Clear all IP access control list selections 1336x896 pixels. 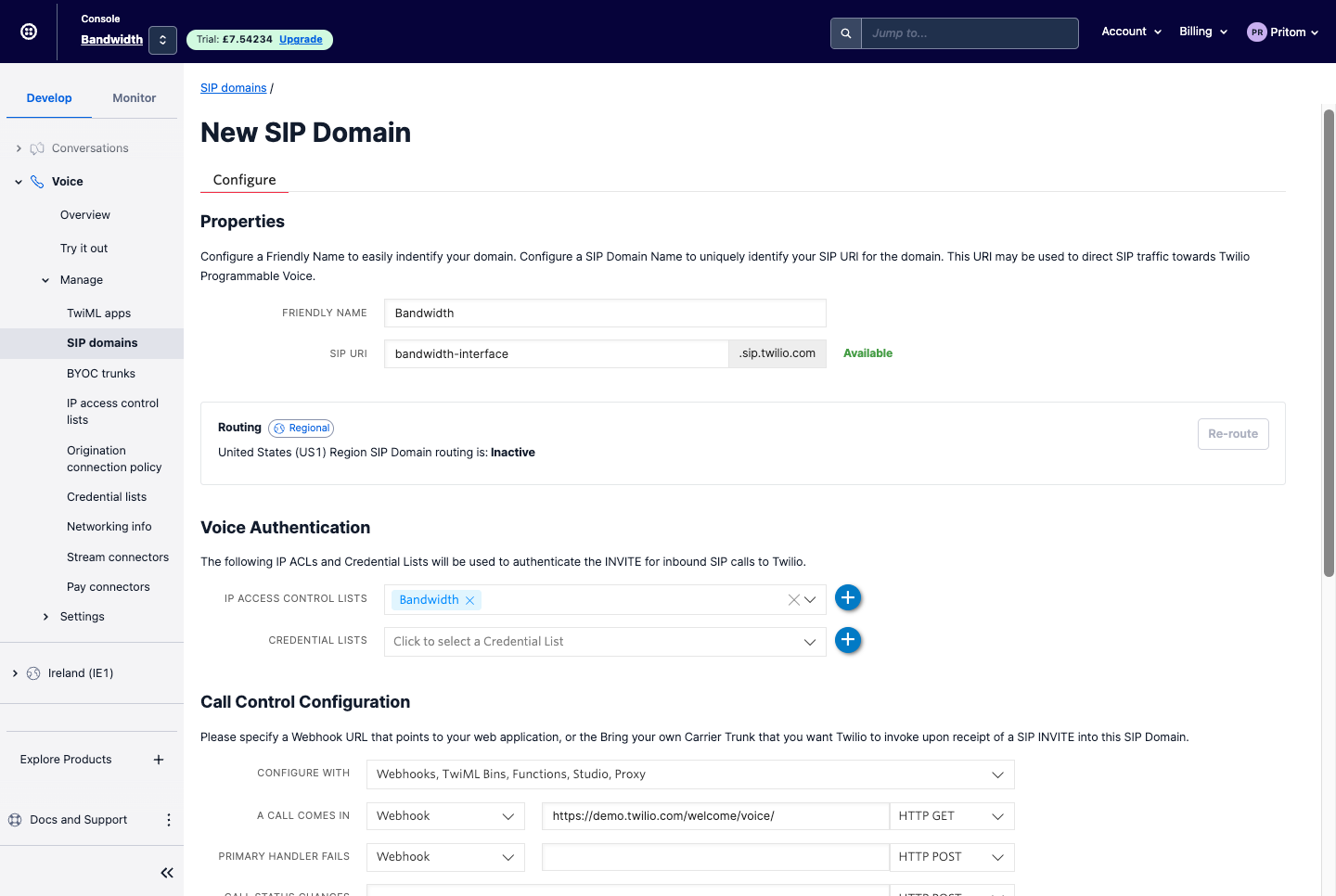pos(794,600)
